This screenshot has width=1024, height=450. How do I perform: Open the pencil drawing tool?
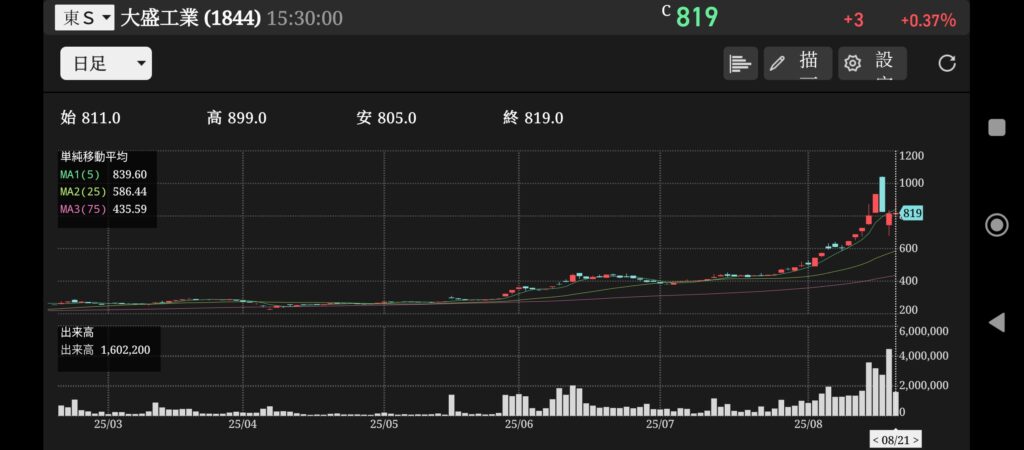pos(798,63)
